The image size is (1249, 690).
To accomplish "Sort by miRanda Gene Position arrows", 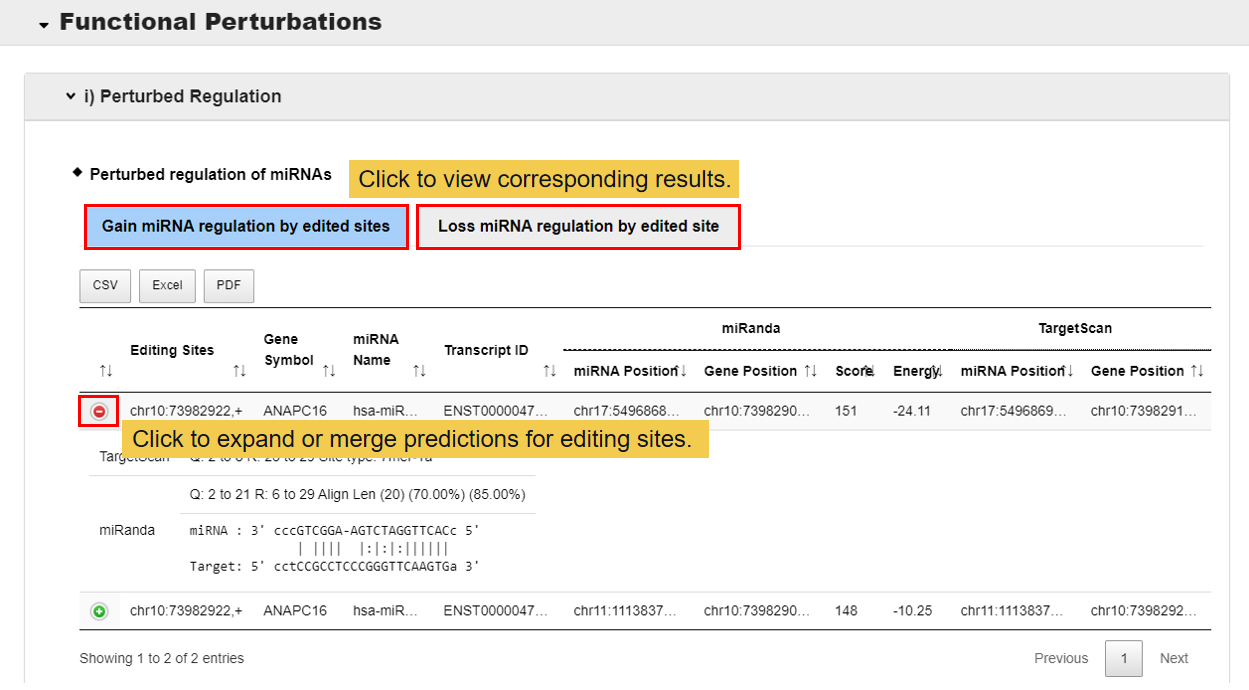I will (811, 371).
